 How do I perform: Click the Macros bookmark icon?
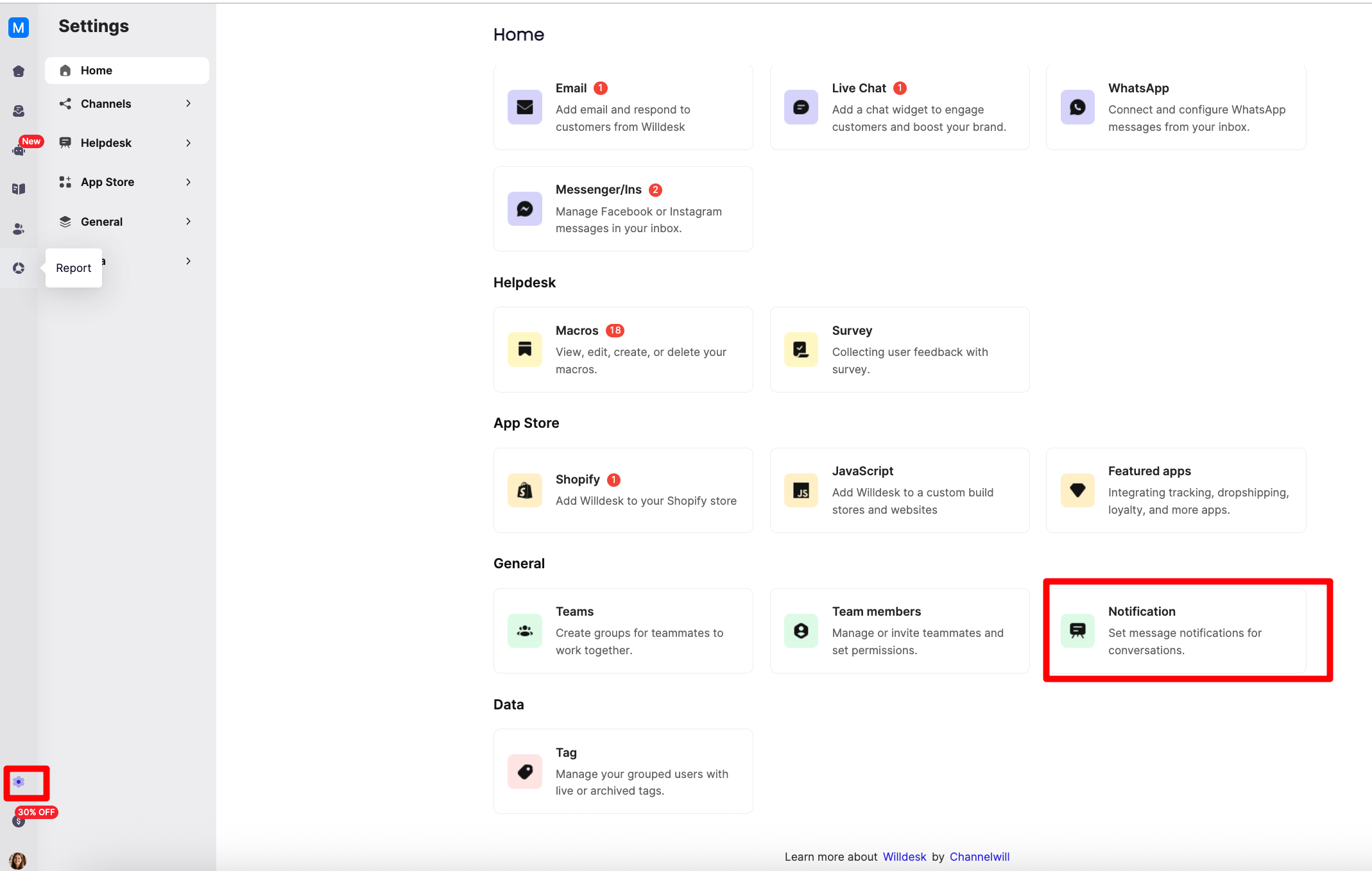click(x=525, y=350)
